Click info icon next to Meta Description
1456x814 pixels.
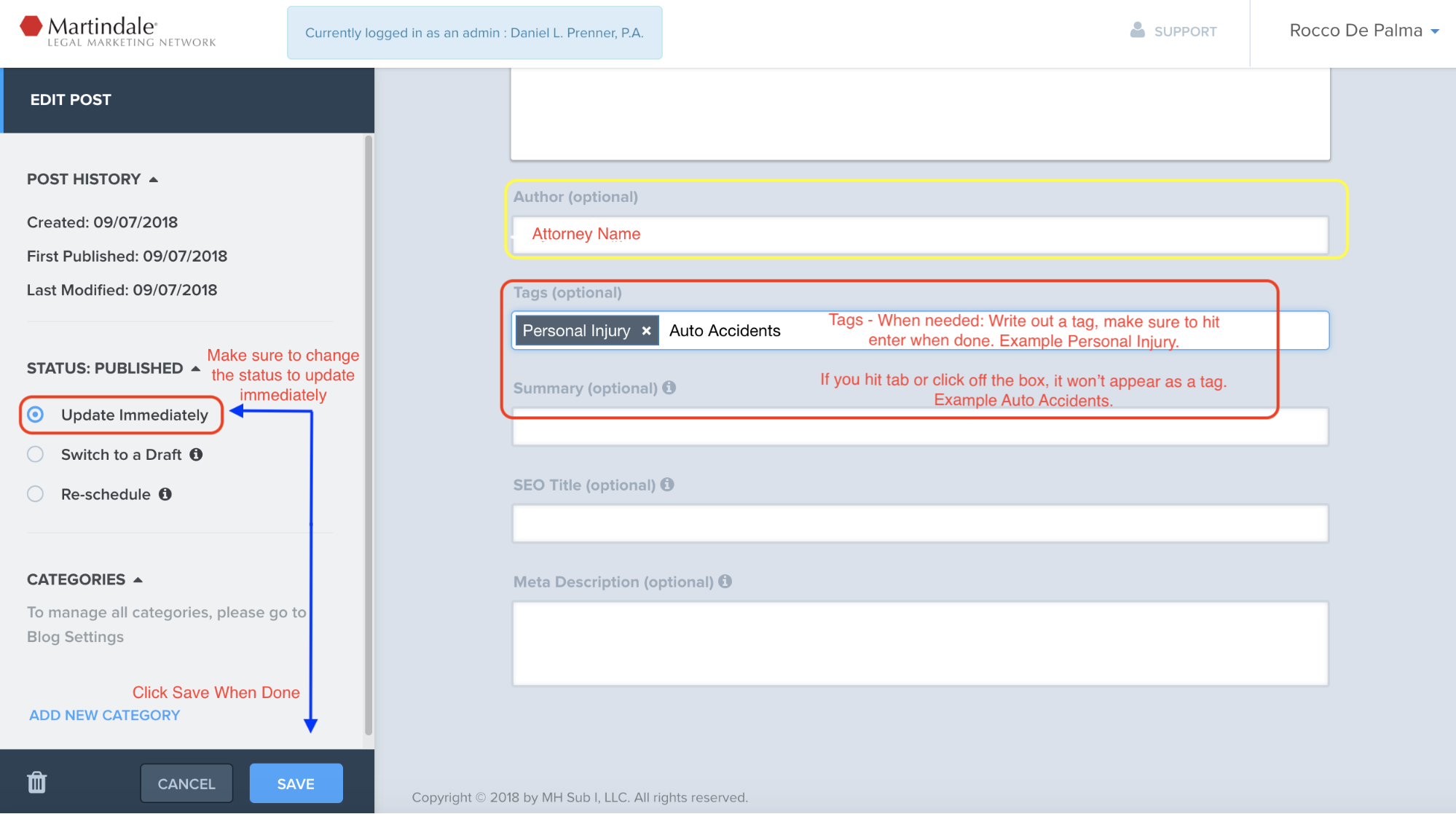tap(725, 582)
